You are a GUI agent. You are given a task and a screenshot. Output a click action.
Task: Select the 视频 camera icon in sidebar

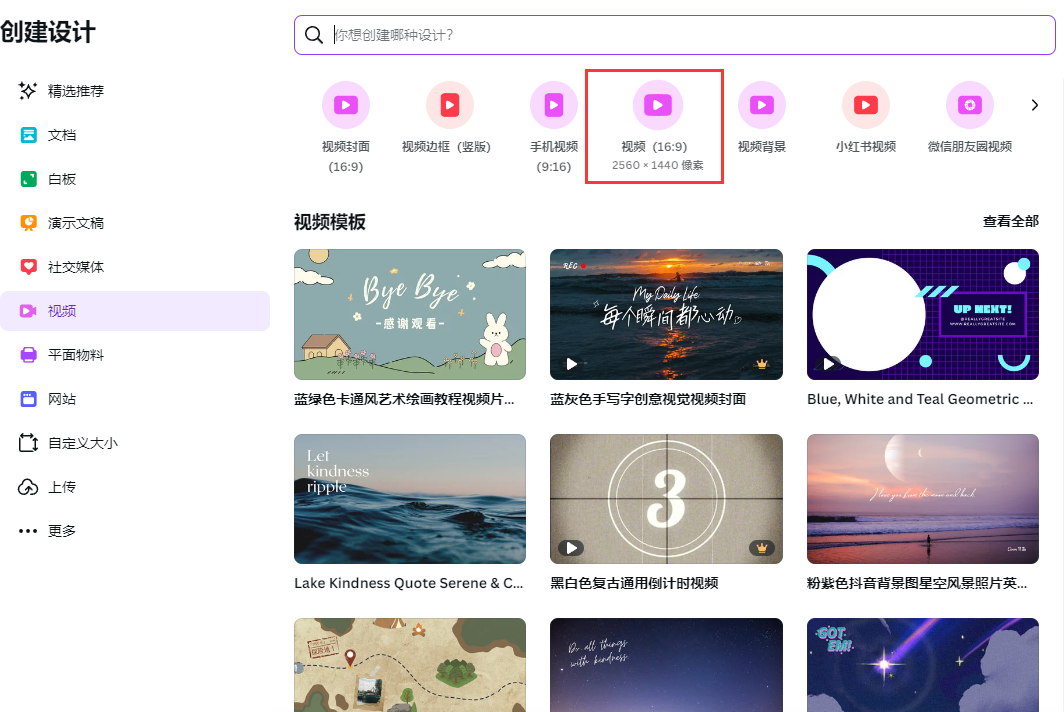tap(28, 311)
